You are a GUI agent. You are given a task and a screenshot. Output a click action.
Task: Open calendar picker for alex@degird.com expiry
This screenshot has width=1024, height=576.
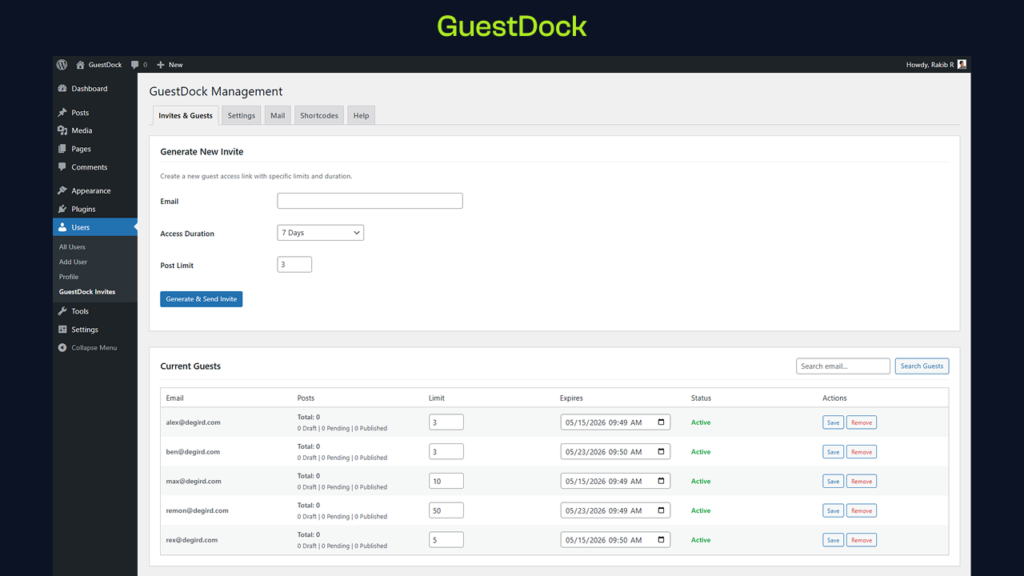[x=661, y=422]
